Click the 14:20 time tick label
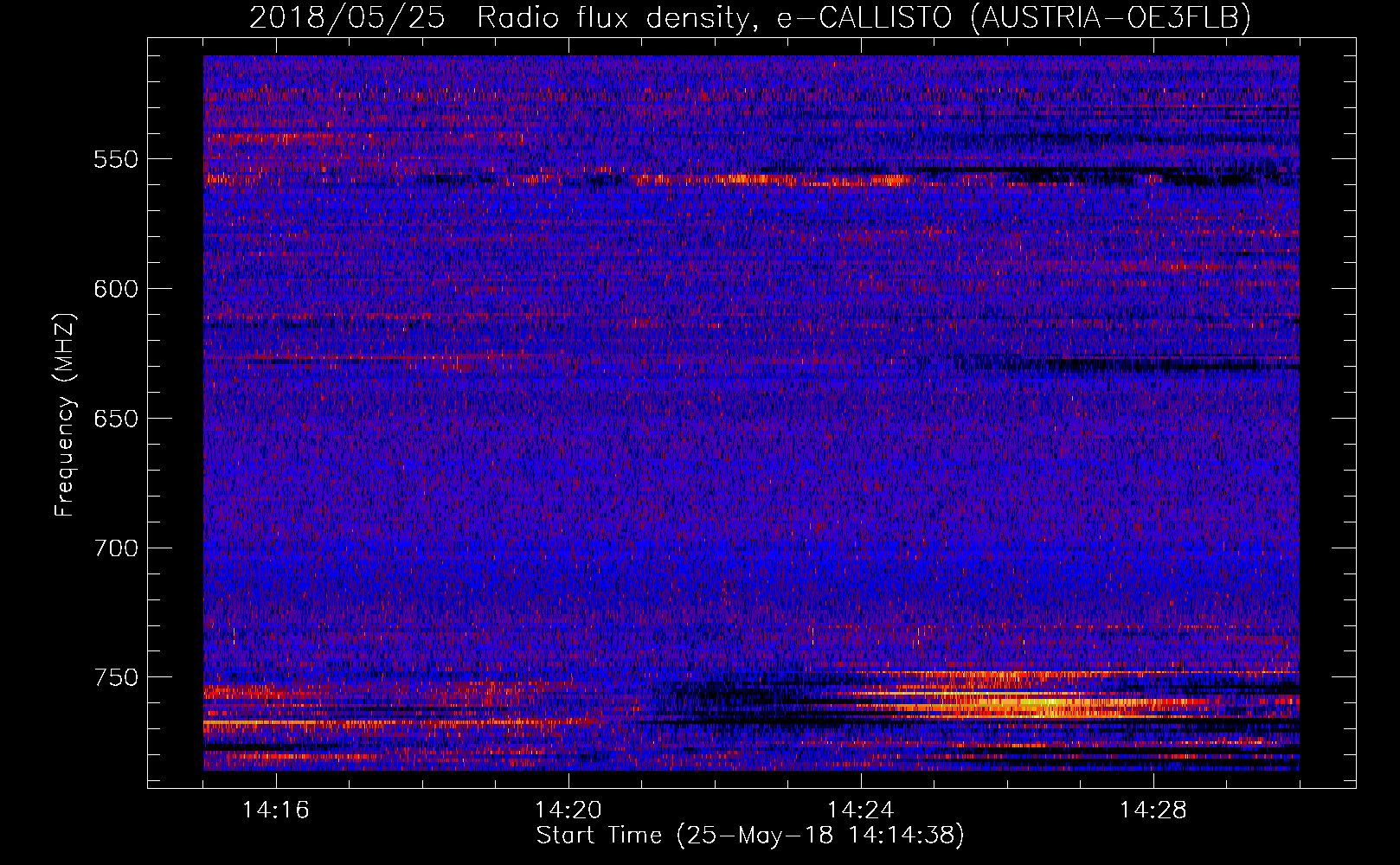 pos(568,811)
